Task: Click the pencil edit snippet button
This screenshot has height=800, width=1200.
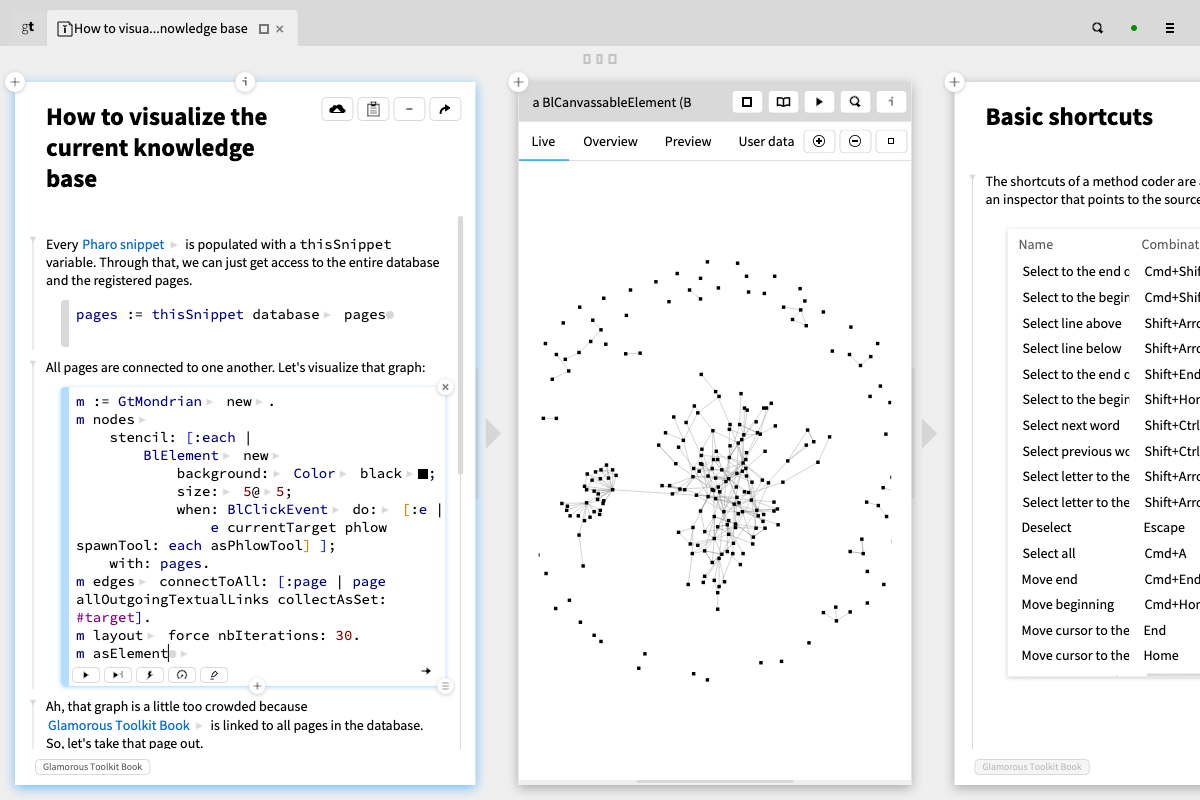Action: pos(214,675)
